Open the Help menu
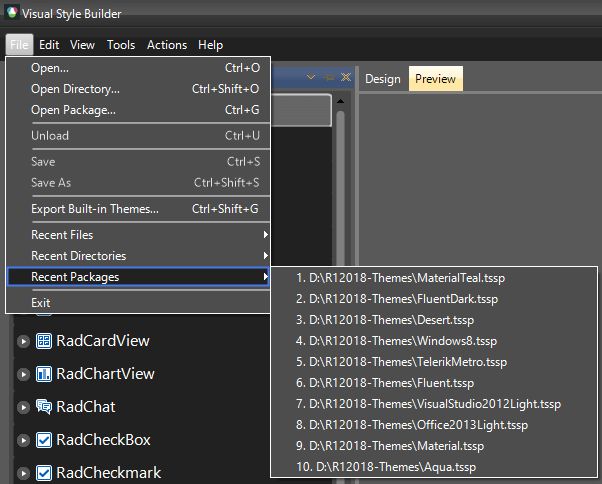Screen dimensions: 602x484 [x=210, y=45]
